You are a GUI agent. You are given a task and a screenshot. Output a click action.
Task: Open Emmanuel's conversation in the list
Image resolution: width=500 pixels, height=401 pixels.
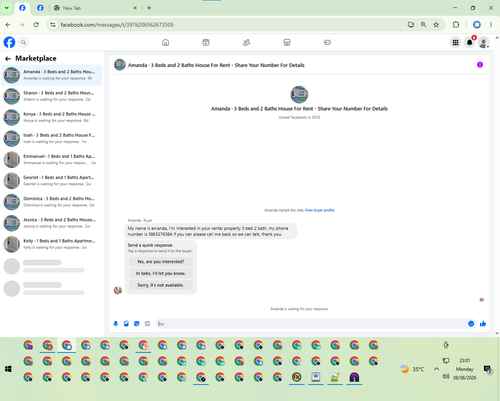click(x=52, y=159)
